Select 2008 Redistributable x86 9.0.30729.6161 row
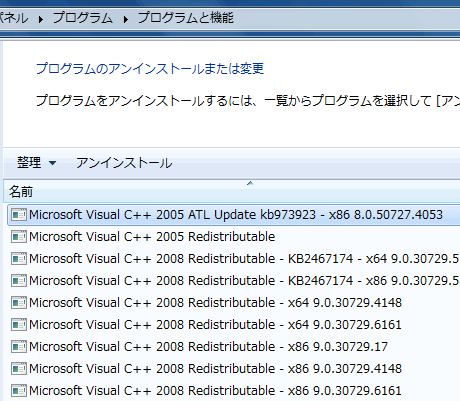460x401 pixels. click(215, 391)
